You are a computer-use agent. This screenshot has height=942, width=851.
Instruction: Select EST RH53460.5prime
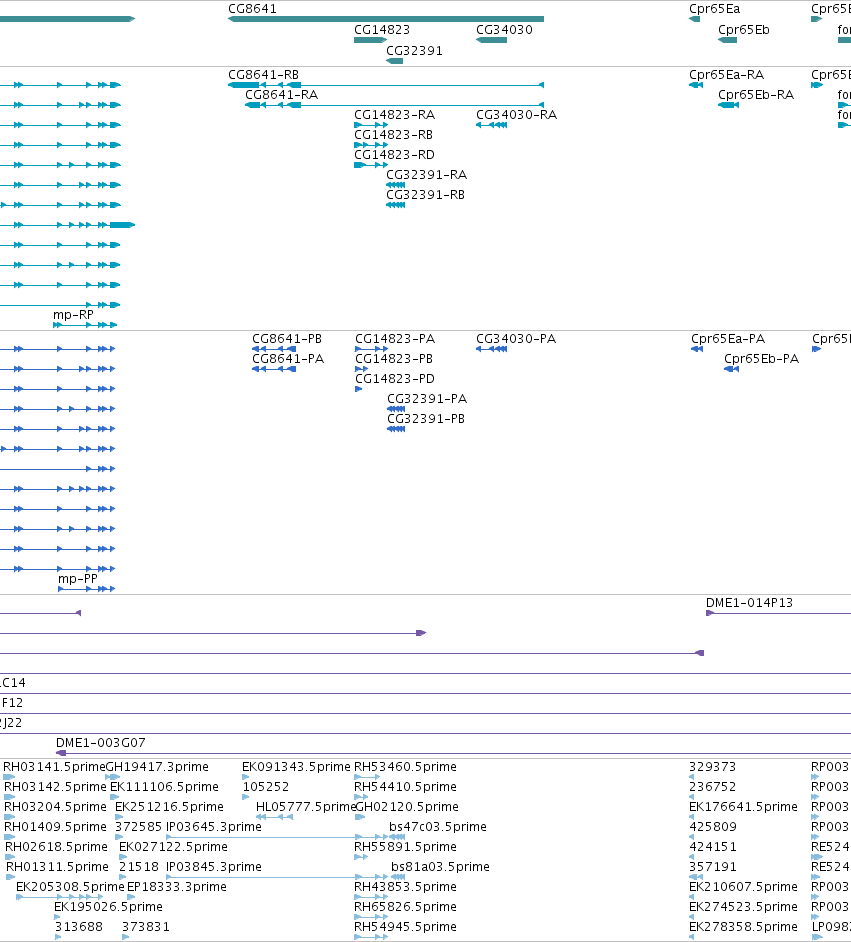(x=405, y=767)
